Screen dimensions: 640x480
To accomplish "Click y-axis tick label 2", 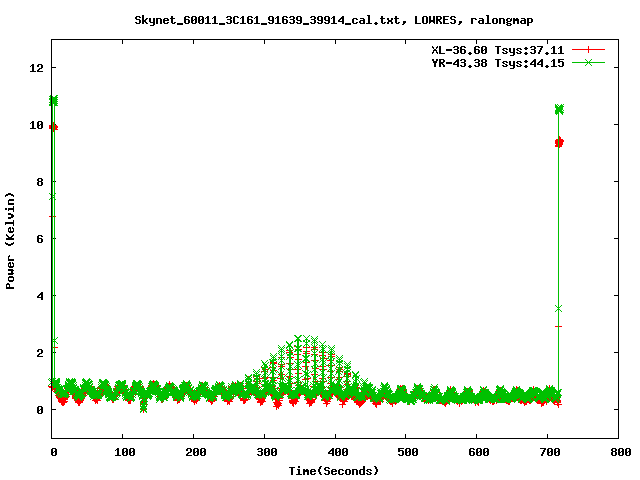I will coord(40,353).
